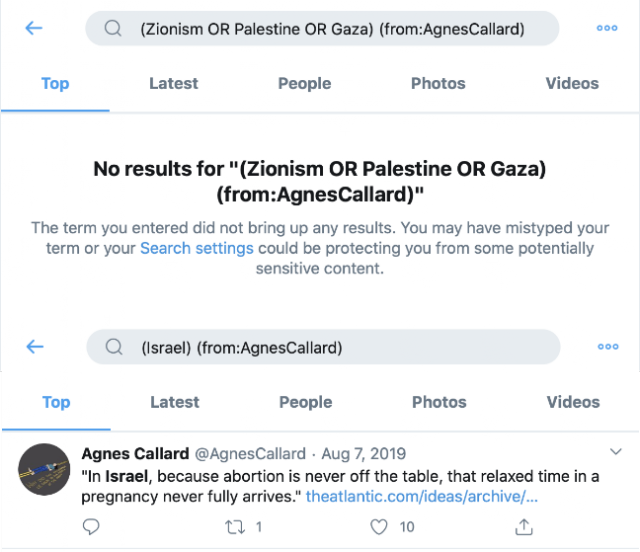This screenshot has height=552, width=640.
Task: Expand the tweet options chevron
Action: (617, 453)
